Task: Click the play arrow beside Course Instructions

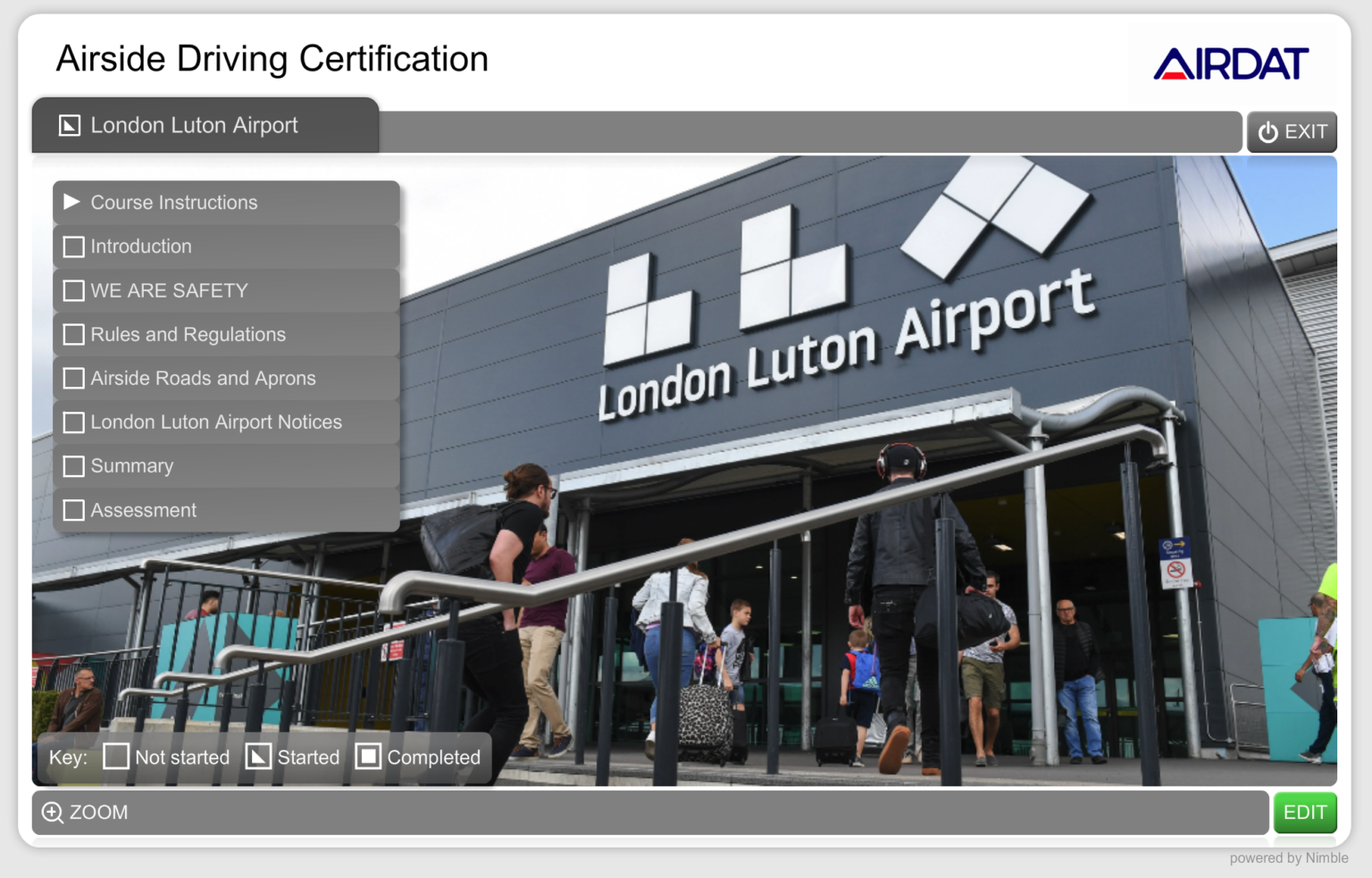Action: tap(72, 202)
